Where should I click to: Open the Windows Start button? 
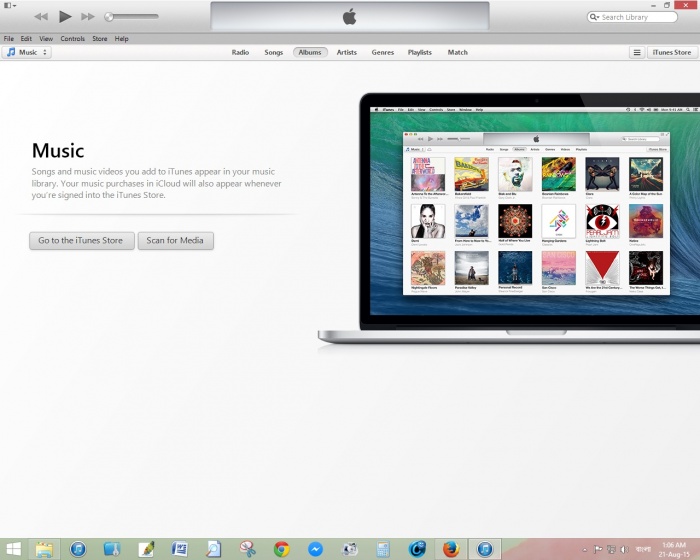(14, 549)
